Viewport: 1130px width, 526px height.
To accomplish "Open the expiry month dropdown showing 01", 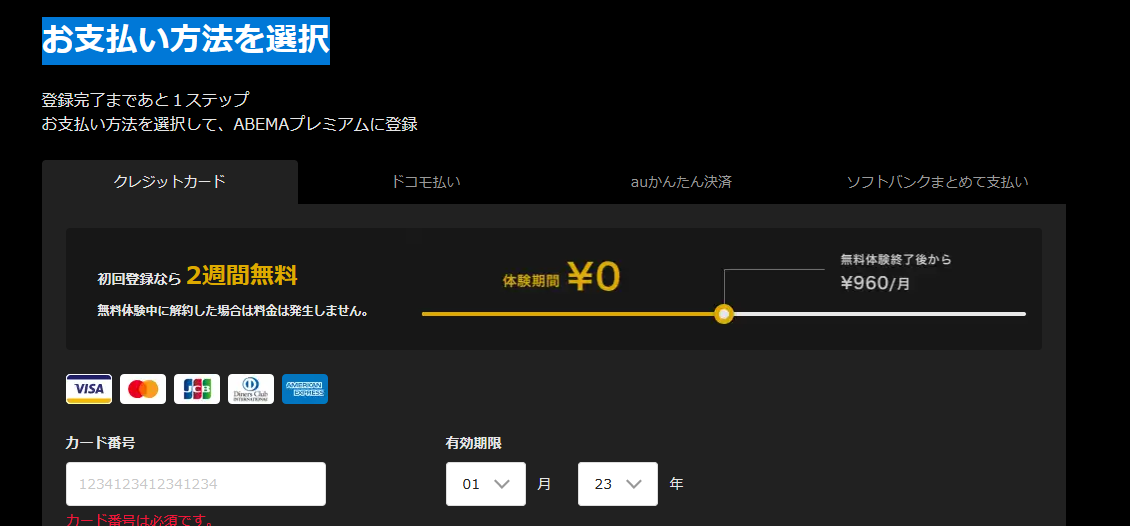I will pos(486,484).
